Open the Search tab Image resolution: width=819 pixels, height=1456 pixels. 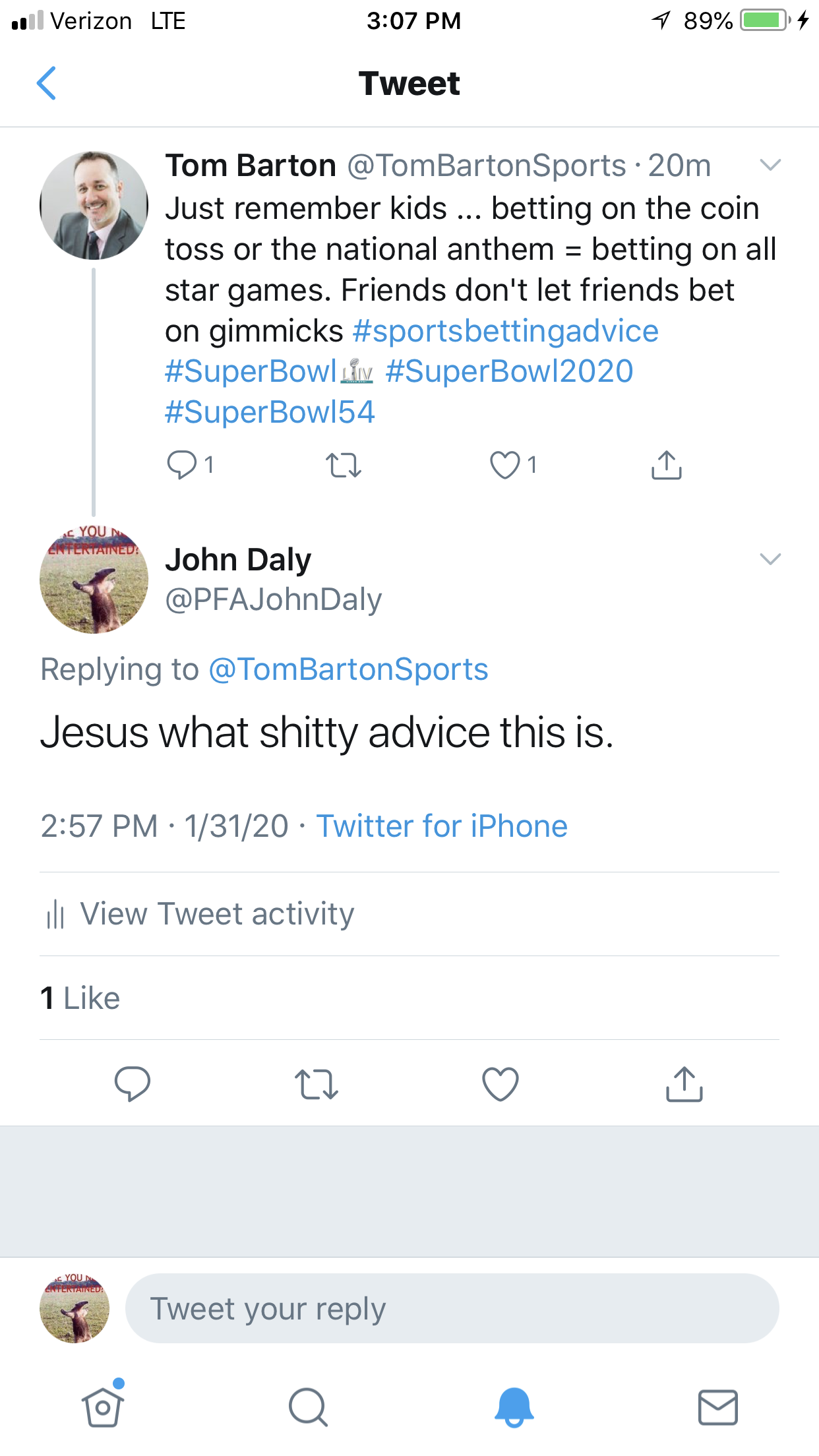tap(308, 1407)
